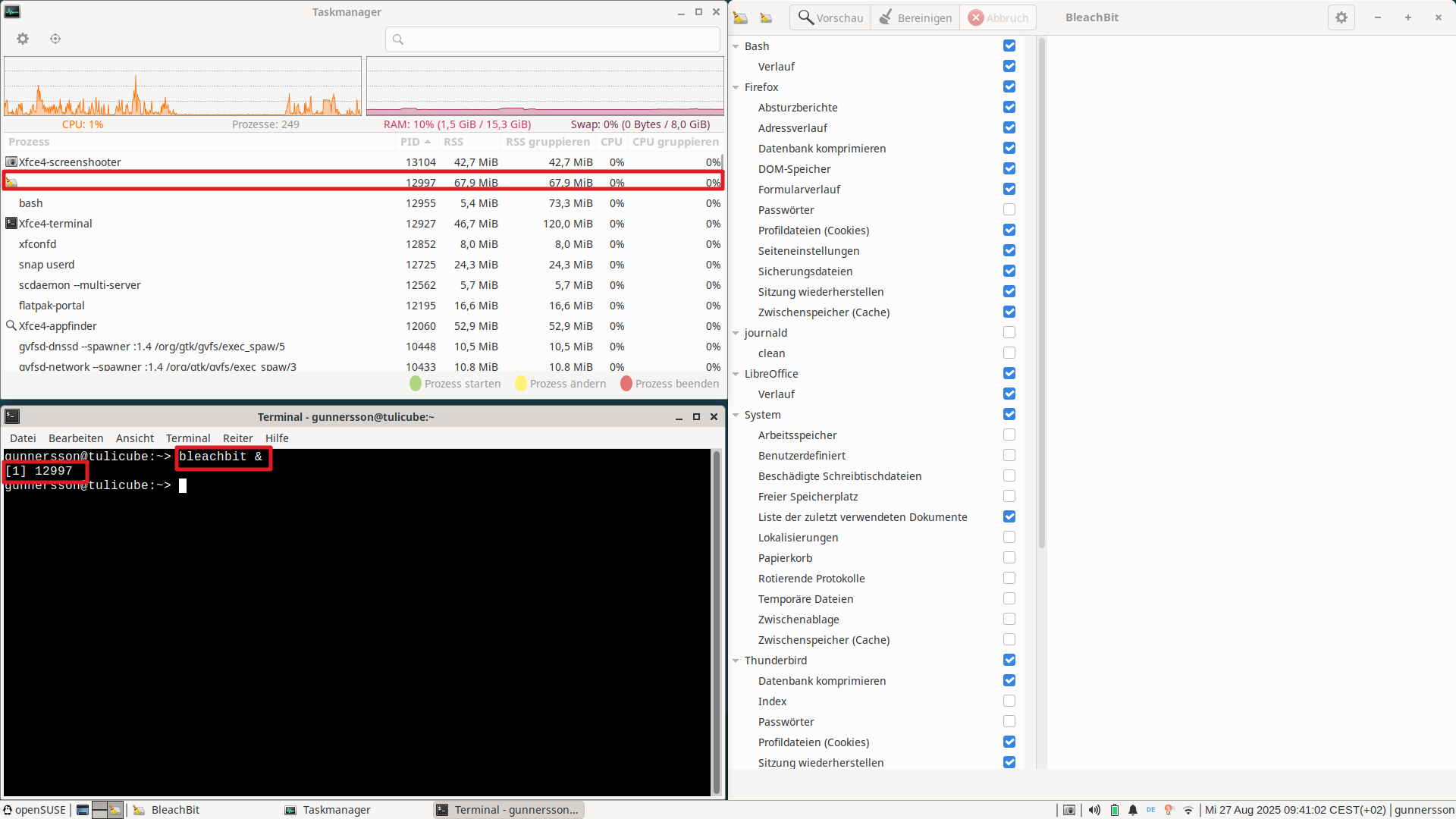Open the openSUSE applications menu
The image size is (1456, 819).
pyautogui.click(x=35, y=810)
